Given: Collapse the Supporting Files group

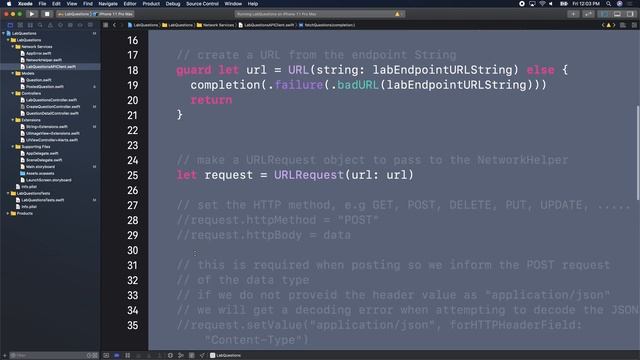Looking at the screenshot, I should click(13, 147).
